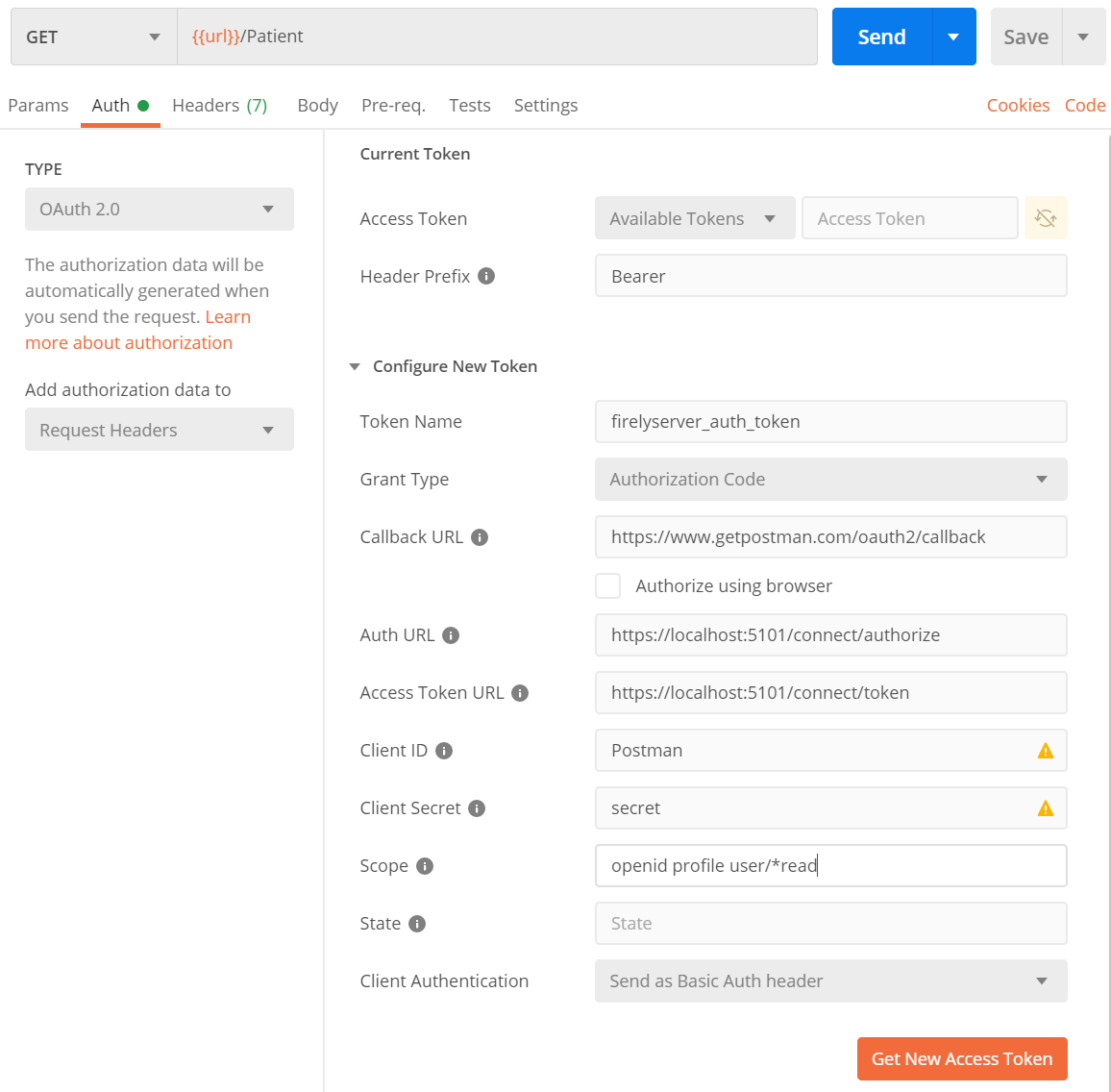The height and width of the screenshot is (1092, 1111).
Task: Switch to the Headers (7) tab
Action: [220, 106]
